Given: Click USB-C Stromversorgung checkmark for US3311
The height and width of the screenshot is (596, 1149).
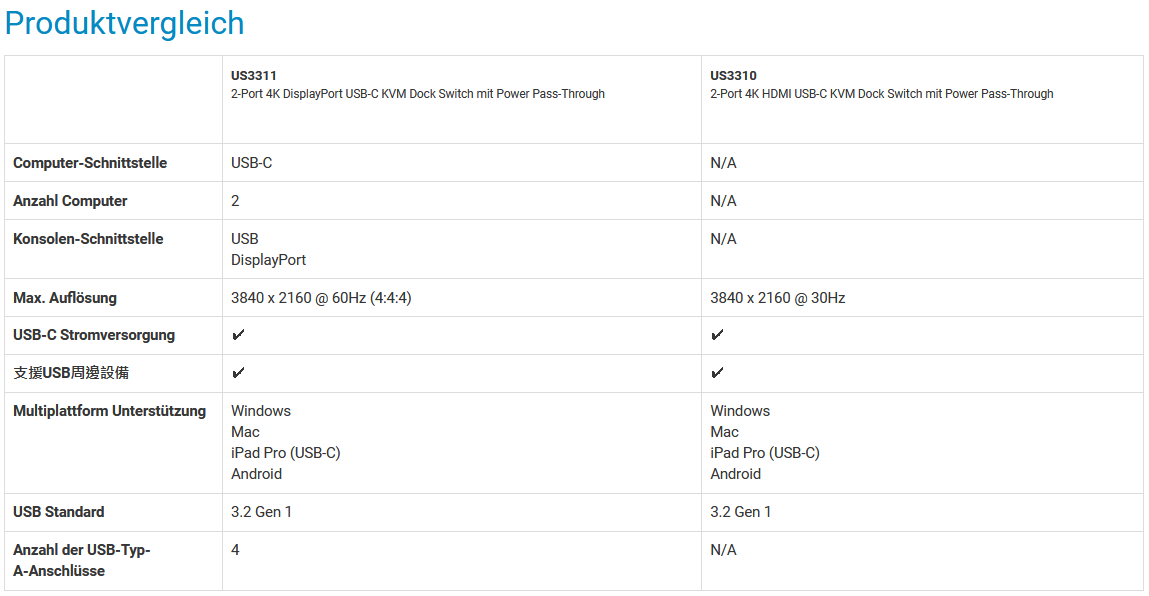Looking at the screenshot, I should point(238,335).
